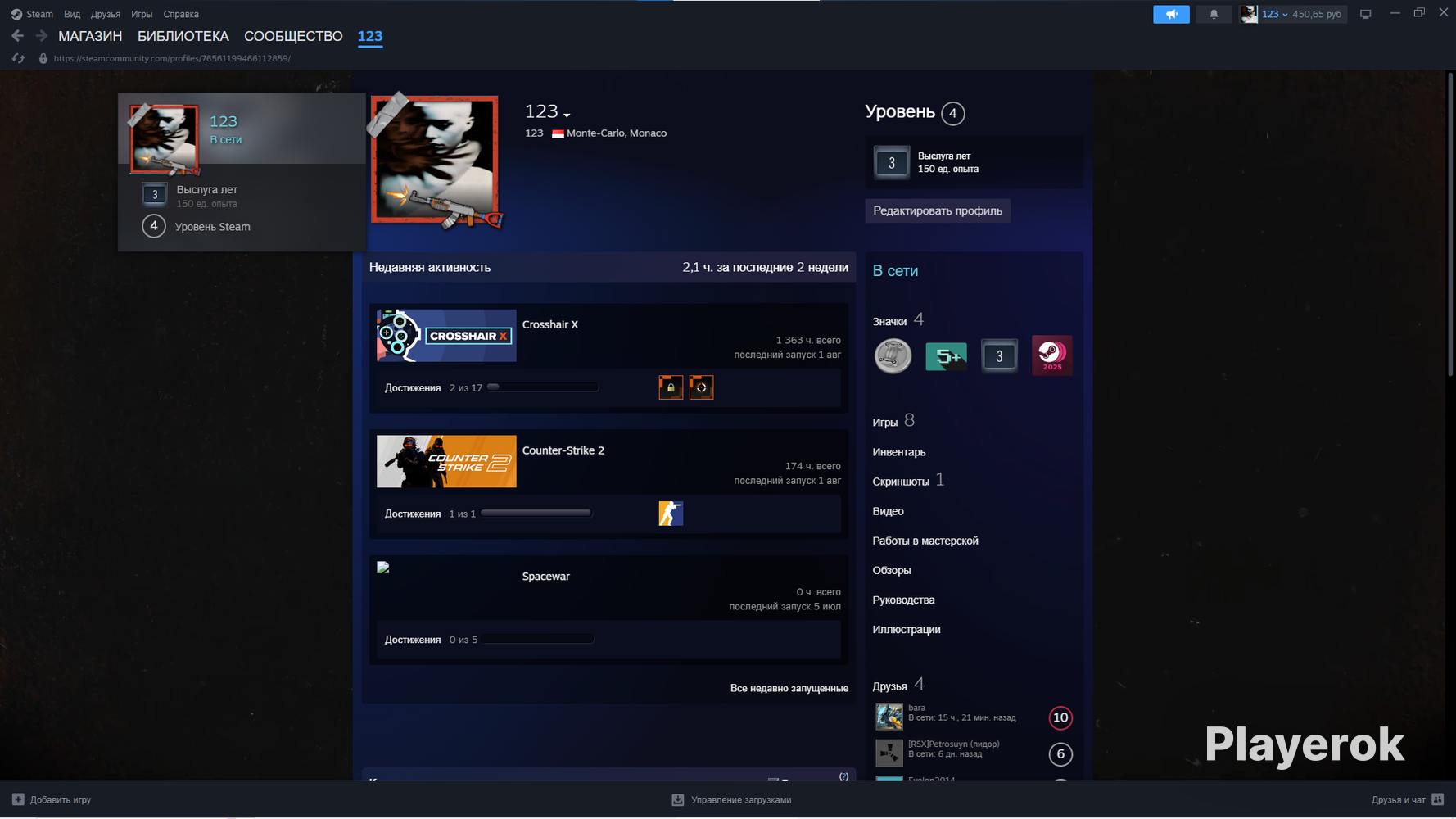This screenshot has width=1456, height=819.
Task: Open the Справка menu
Action: pyautogui.click(x=181, y=14)
